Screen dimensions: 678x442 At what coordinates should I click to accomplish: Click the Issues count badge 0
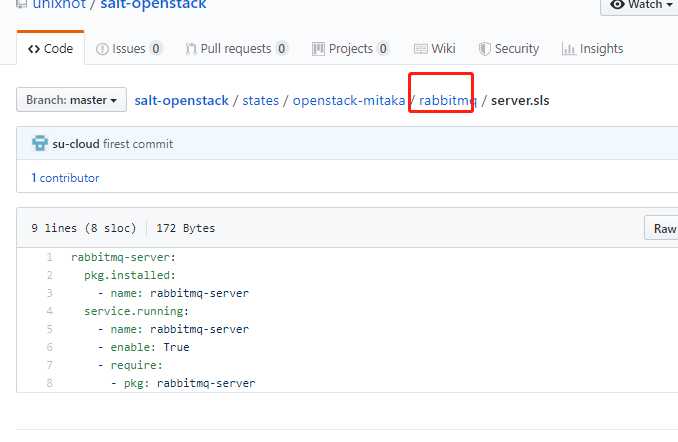156,48
